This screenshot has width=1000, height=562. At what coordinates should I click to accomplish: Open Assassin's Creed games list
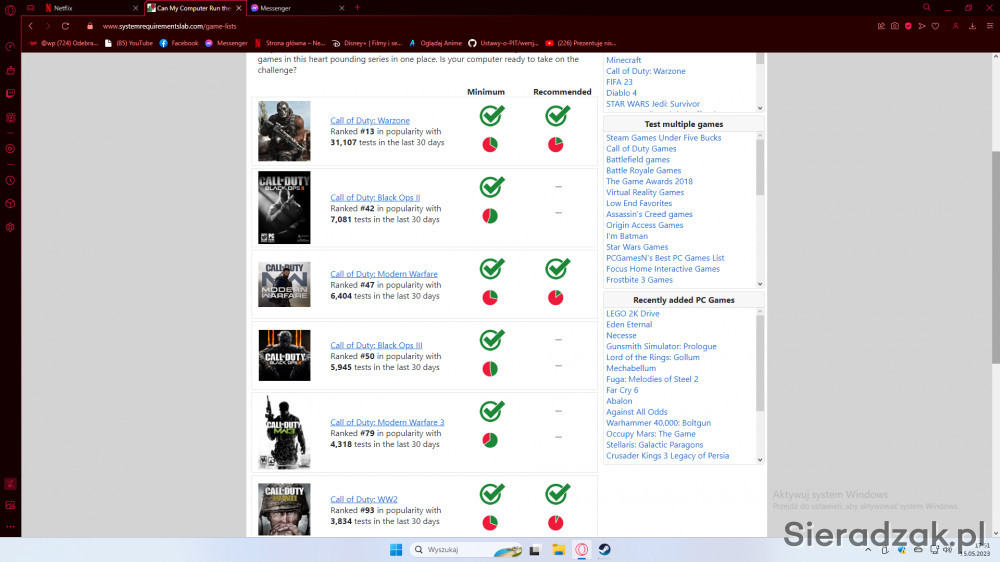649,214
